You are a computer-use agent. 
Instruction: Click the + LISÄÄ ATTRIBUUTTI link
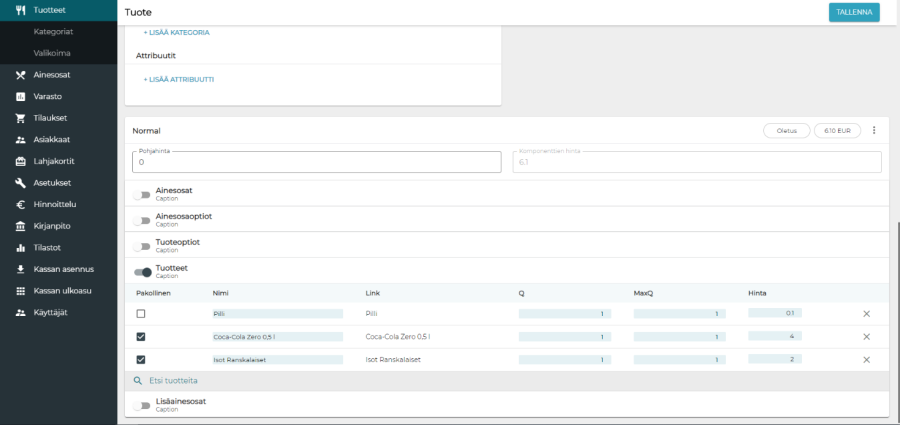(x=178, y=79)
